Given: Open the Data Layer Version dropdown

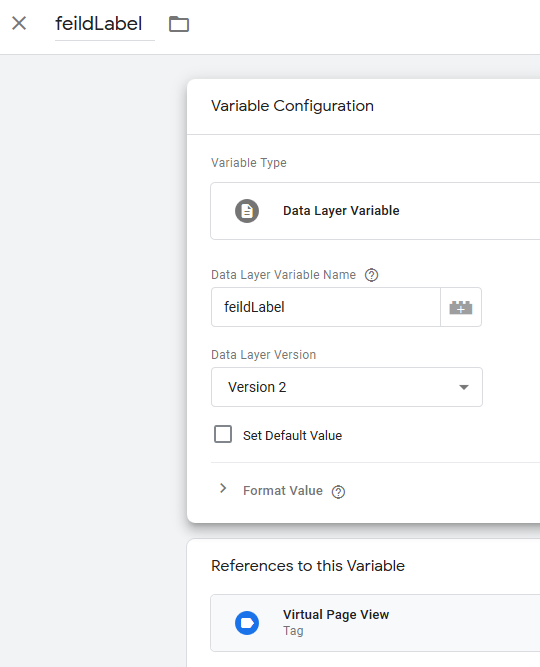Looking at the screenshot, I should (347, 387).
